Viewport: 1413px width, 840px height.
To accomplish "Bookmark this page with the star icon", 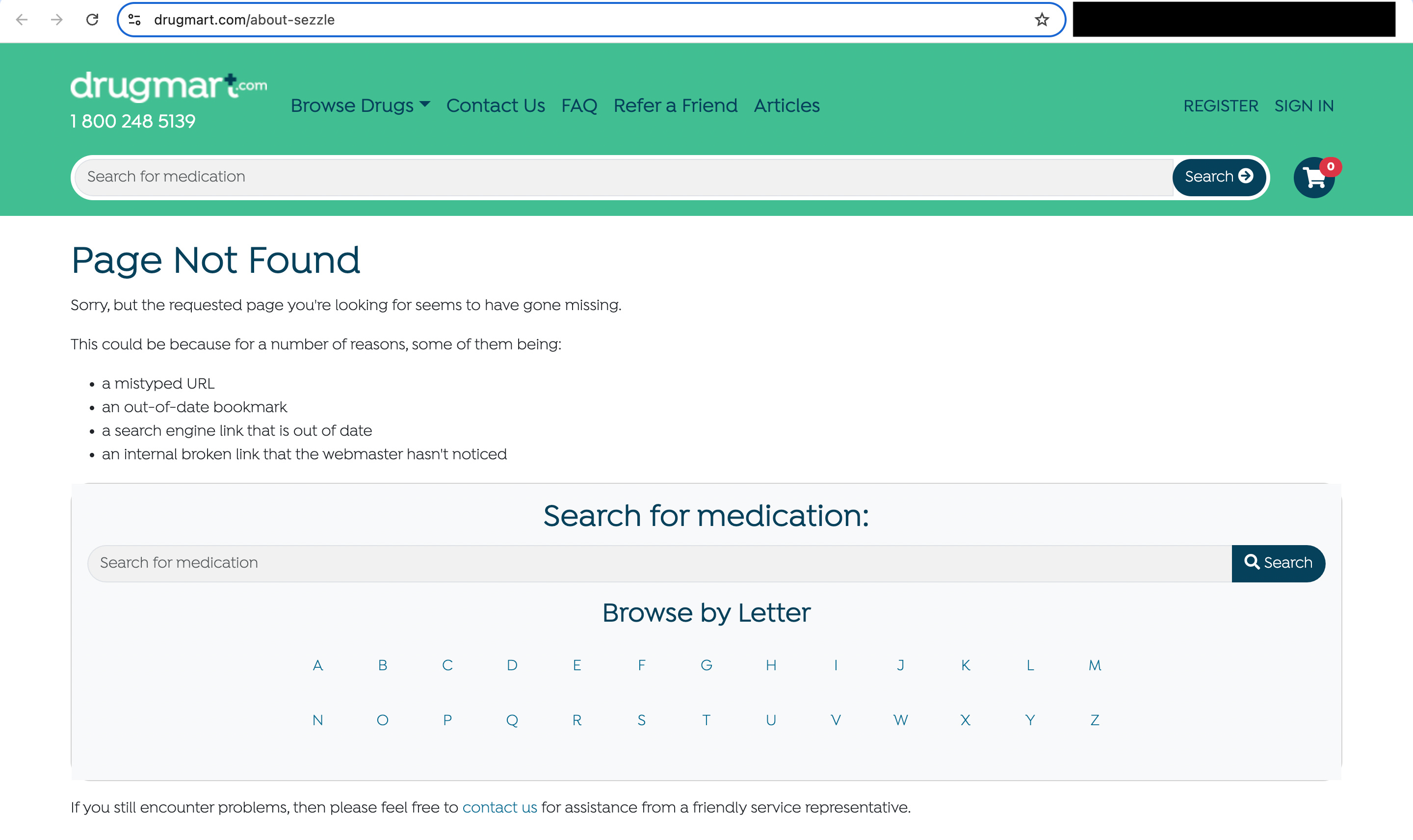I will (x=1042, y=20).
